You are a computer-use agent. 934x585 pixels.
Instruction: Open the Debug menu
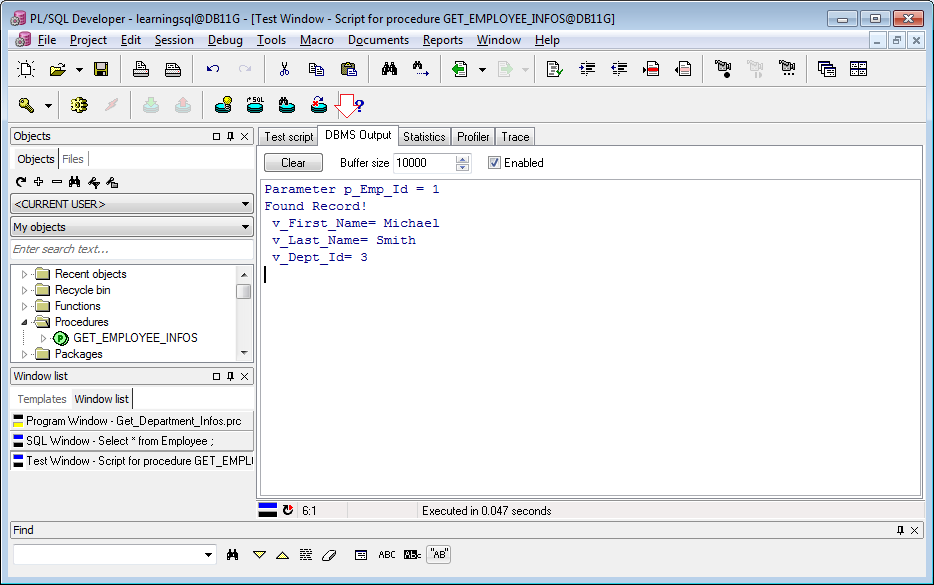(x=225, y=40)
